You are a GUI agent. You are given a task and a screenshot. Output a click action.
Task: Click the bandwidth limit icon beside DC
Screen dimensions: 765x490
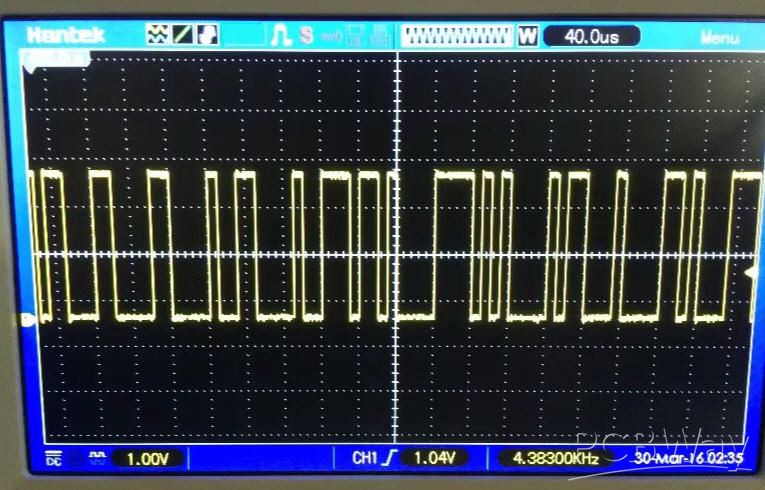[x=97, y=457]
